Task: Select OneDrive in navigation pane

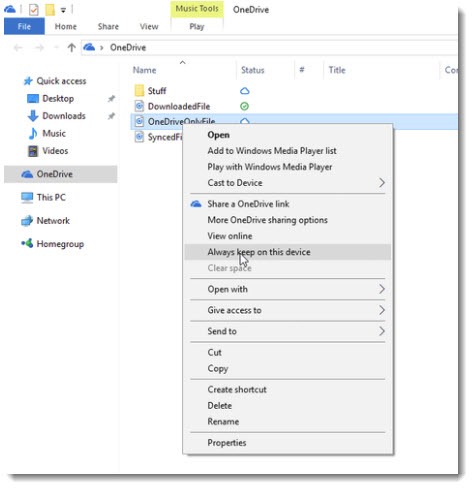Action: 61,174
